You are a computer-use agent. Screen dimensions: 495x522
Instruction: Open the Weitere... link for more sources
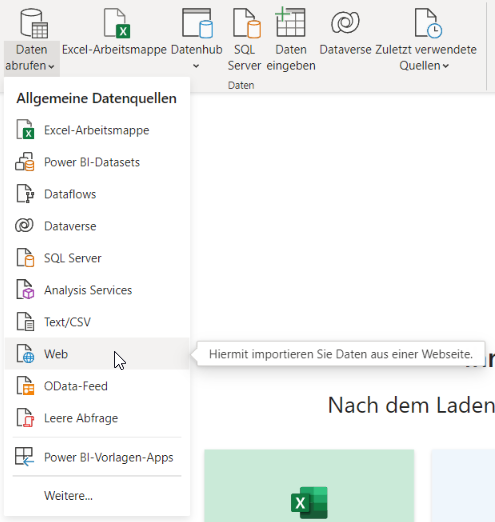click(68, 496)
